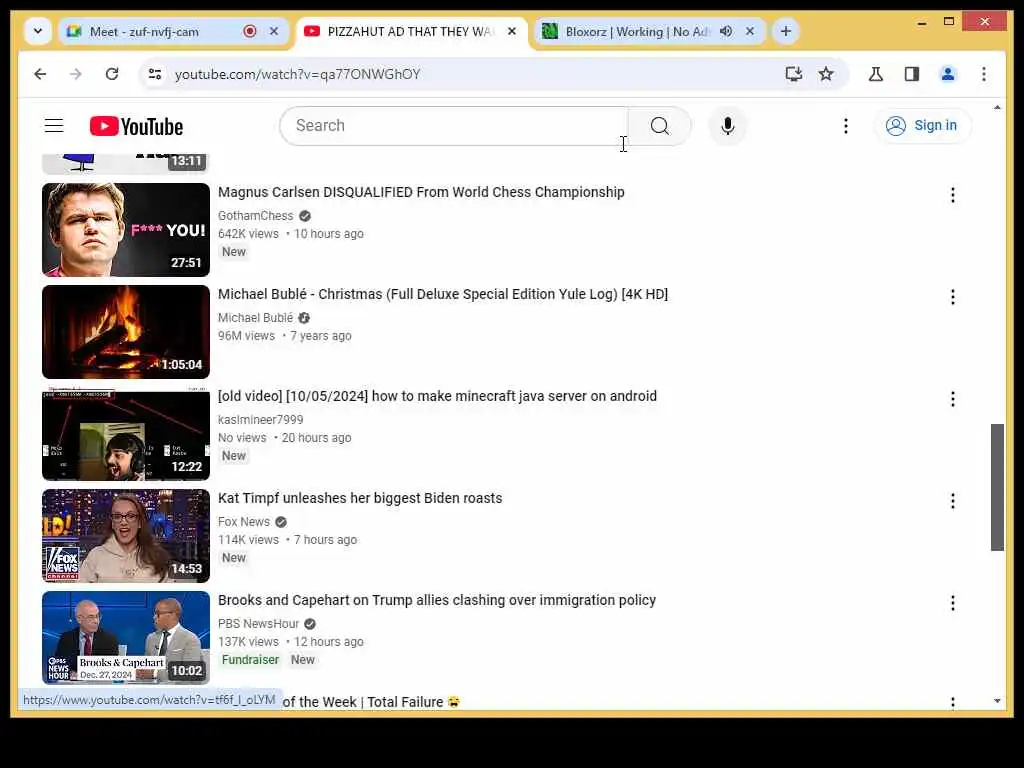Open options for minecraft server video
The width and height of the screenshot is (1024, 768).
pos(953,398)
